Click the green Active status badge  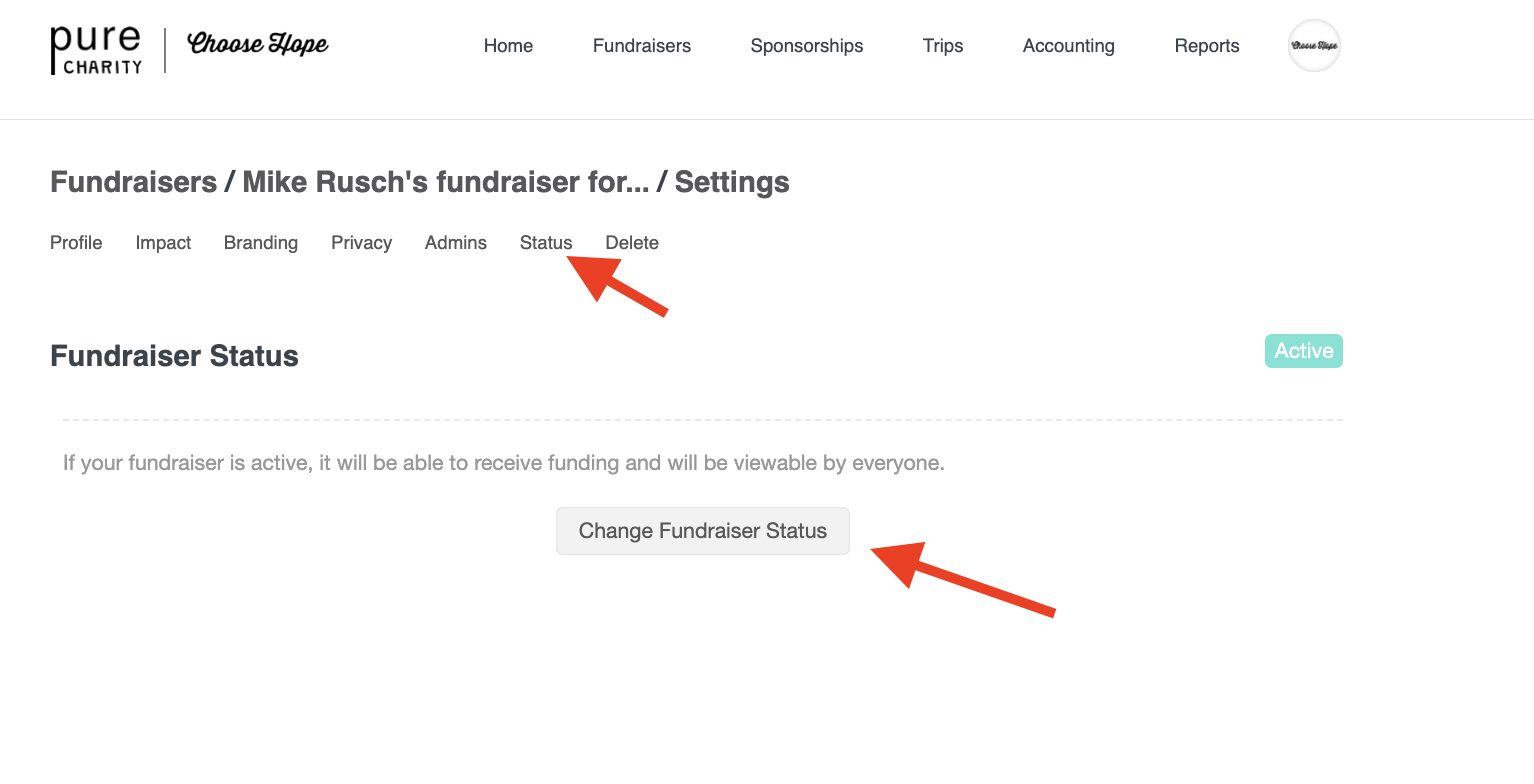(1304, 351)
